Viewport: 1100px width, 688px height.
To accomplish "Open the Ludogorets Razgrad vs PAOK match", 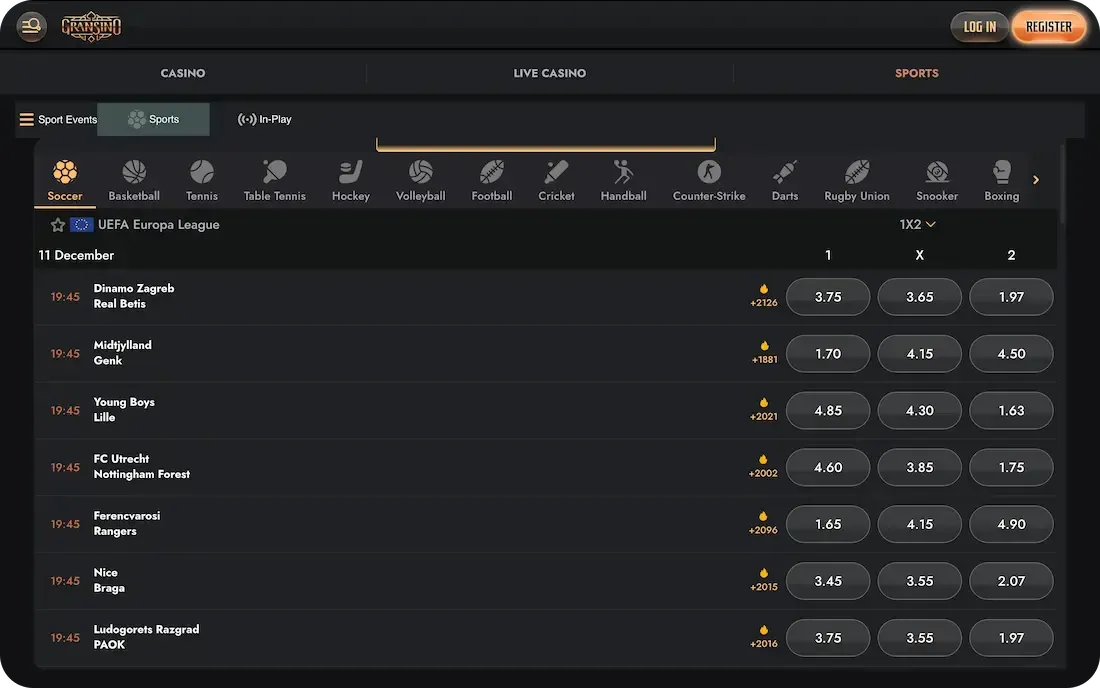I will (147, 637).
